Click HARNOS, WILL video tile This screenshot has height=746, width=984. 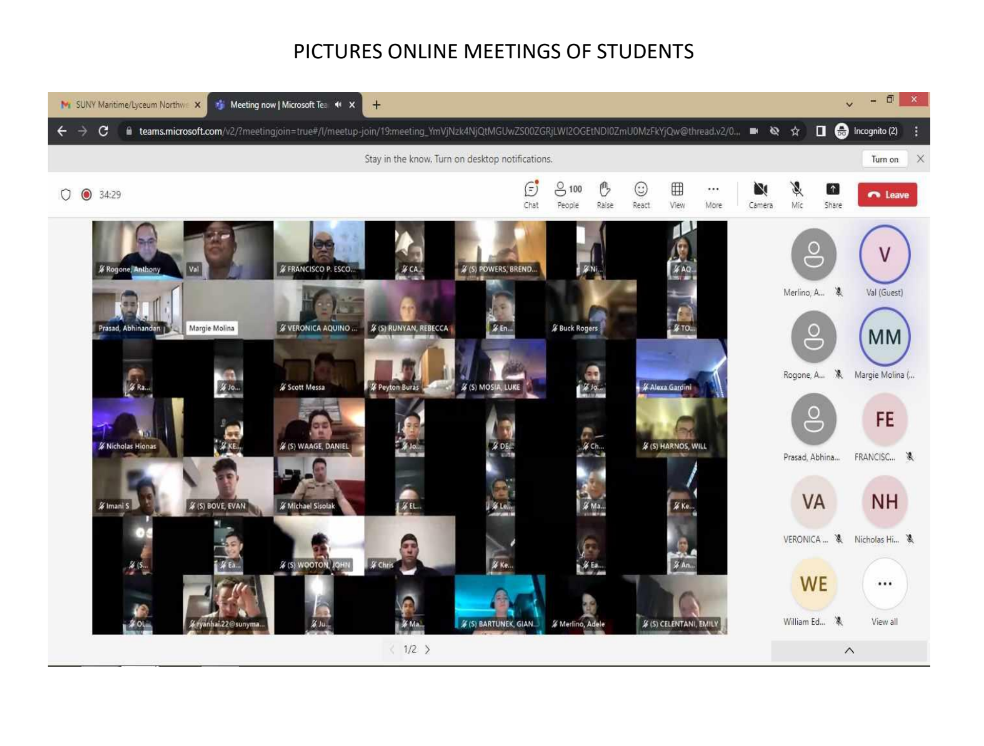coord(682,427)
